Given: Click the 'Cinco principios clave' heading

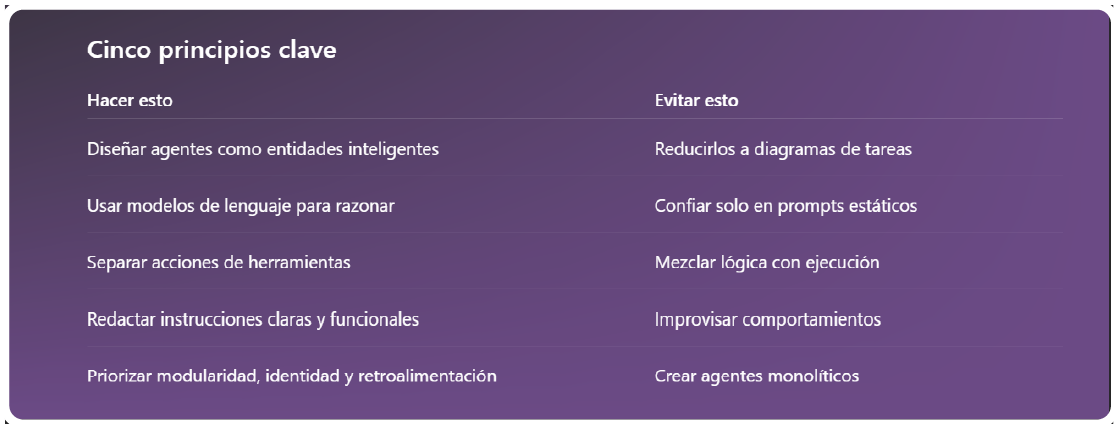Looking at the screenshot, I should tap(211, 51).
